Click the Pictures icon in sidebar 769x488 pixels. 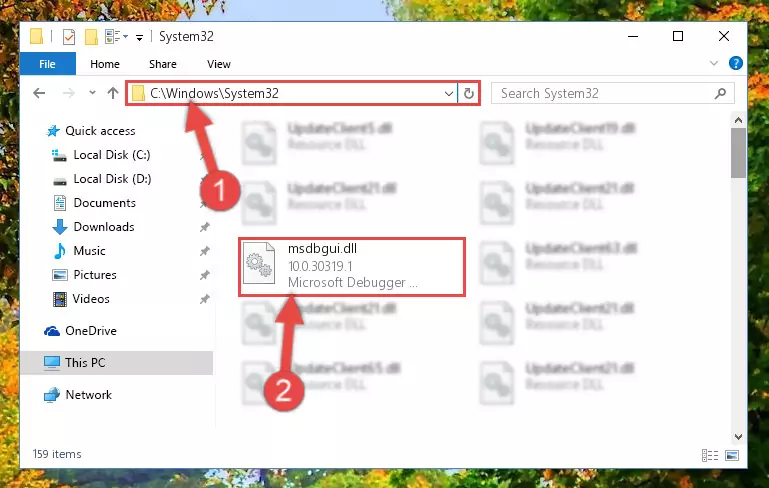[x=59, y=275]
